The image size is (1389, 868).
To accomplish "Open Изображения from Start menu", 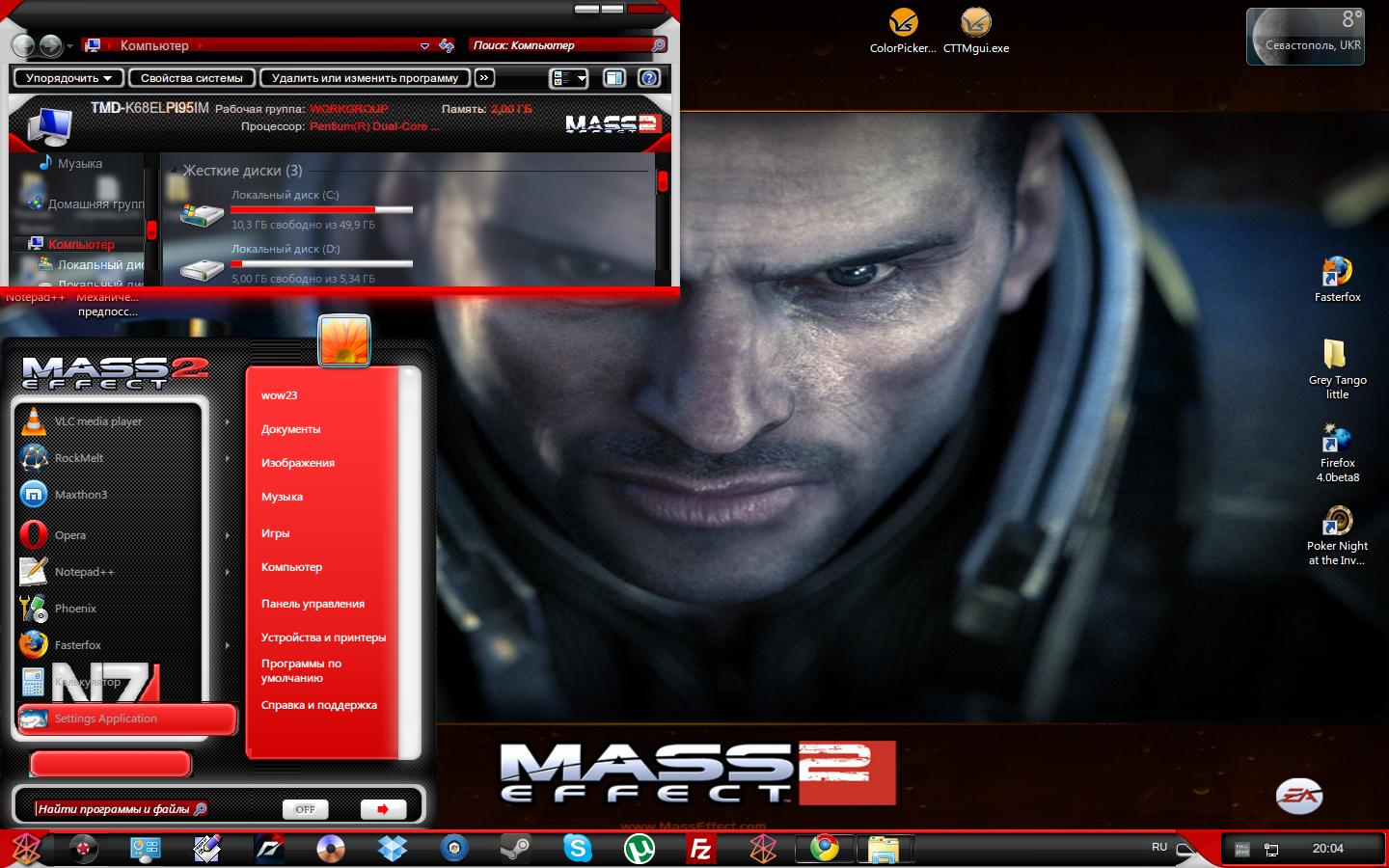I will coord(298,463).
